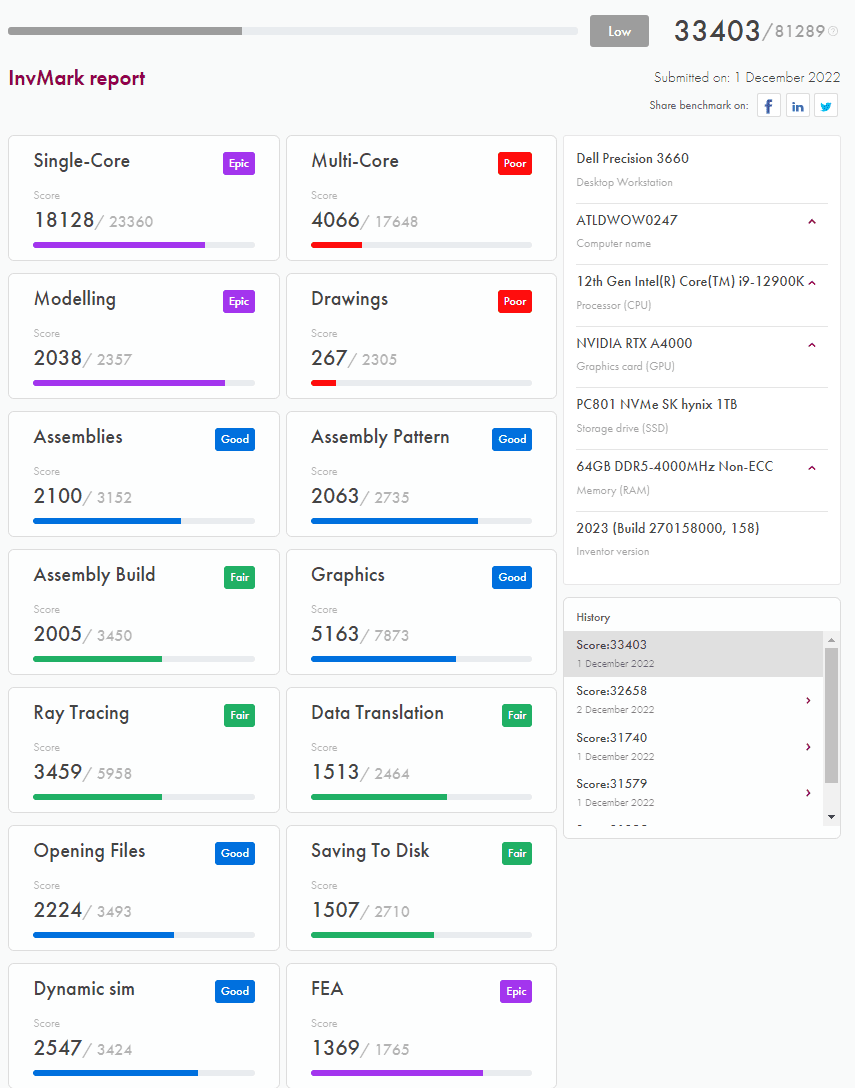Click the Single-Core card title

tap(82, 161)
